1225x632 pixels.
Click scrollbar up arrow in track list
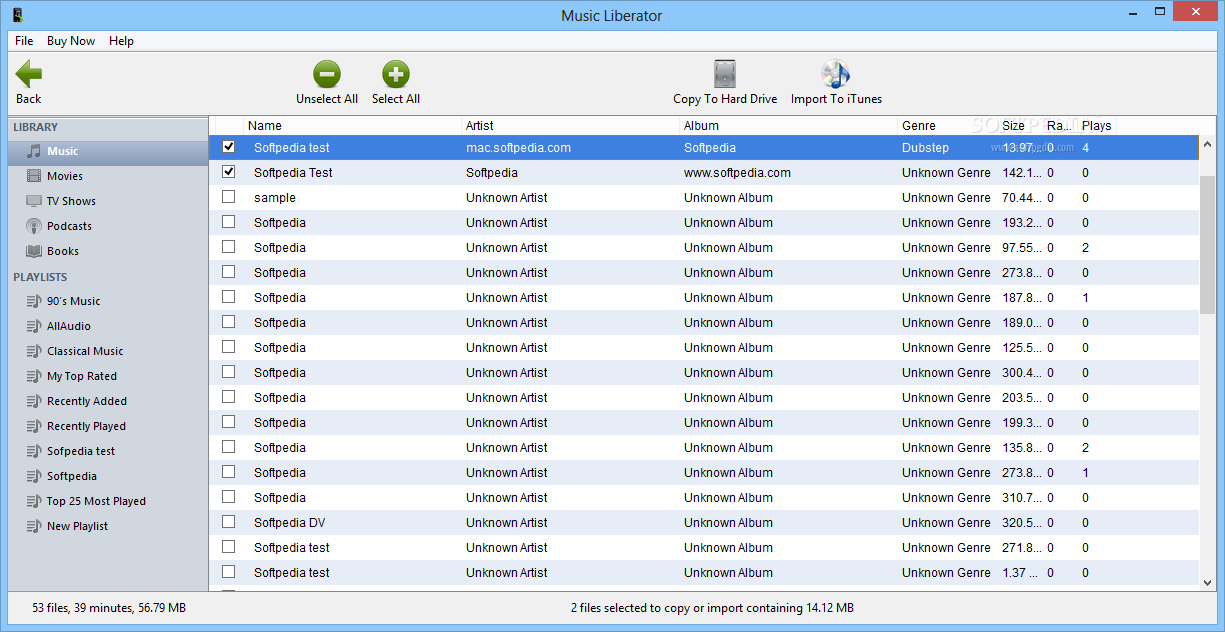(x=1207, y=145)
